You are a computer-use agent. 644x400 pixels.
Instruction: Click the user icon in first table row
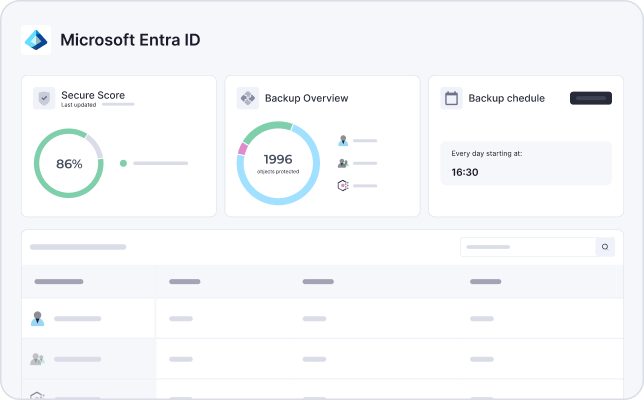(x=38, y=319)
